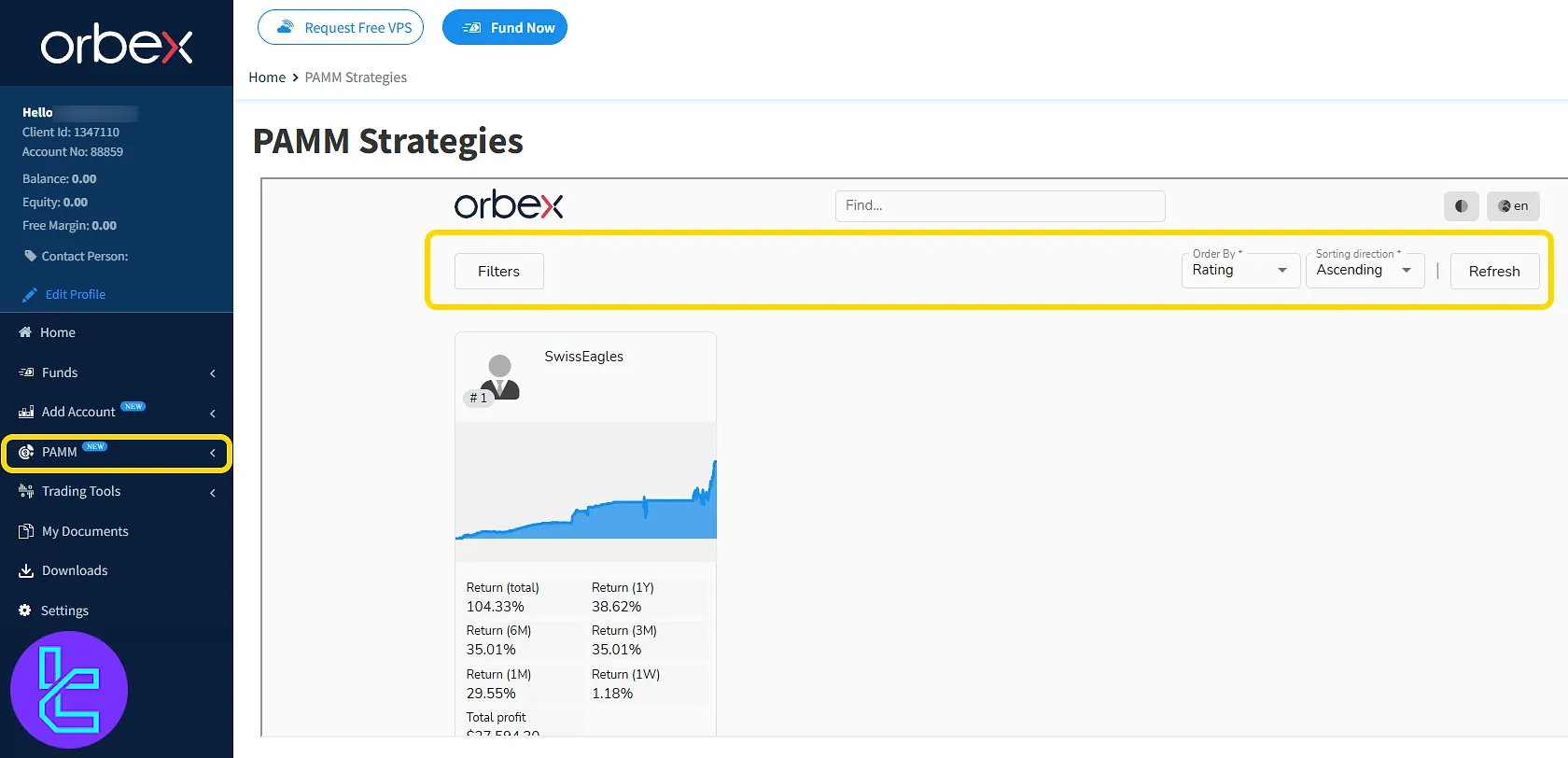Click the Add Account icon
Screen dimensions: 1568x758
pyautogui.click(x=26, y=412)
